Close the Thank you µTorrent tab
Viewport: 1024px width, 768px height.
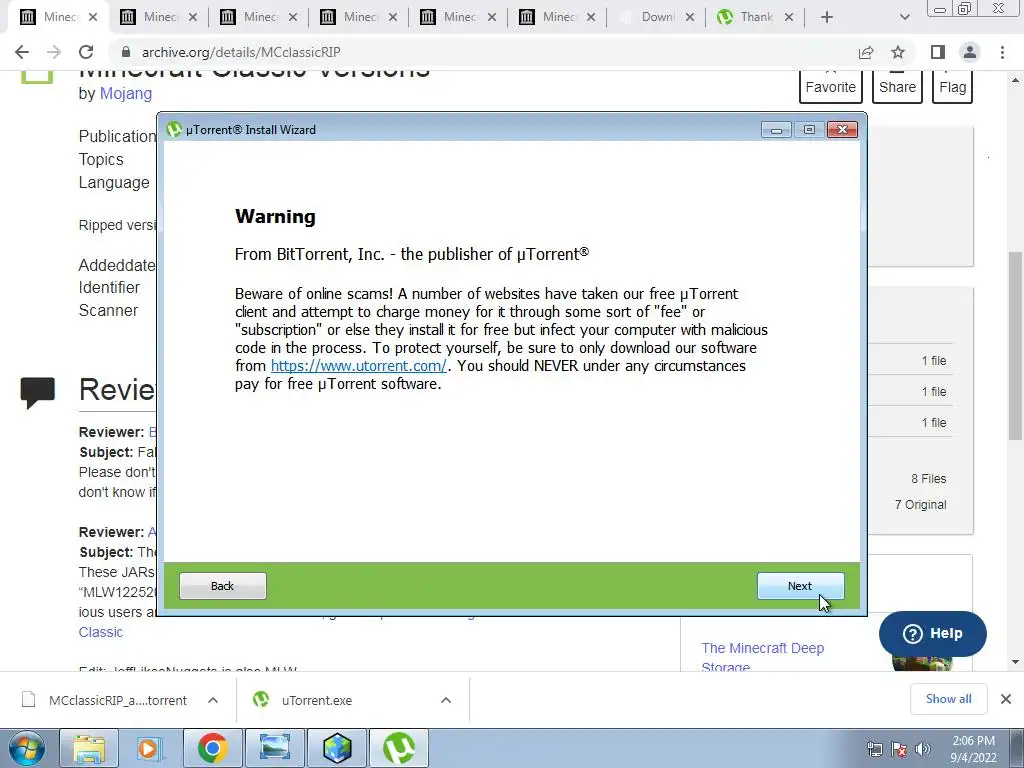click(789, 17)
